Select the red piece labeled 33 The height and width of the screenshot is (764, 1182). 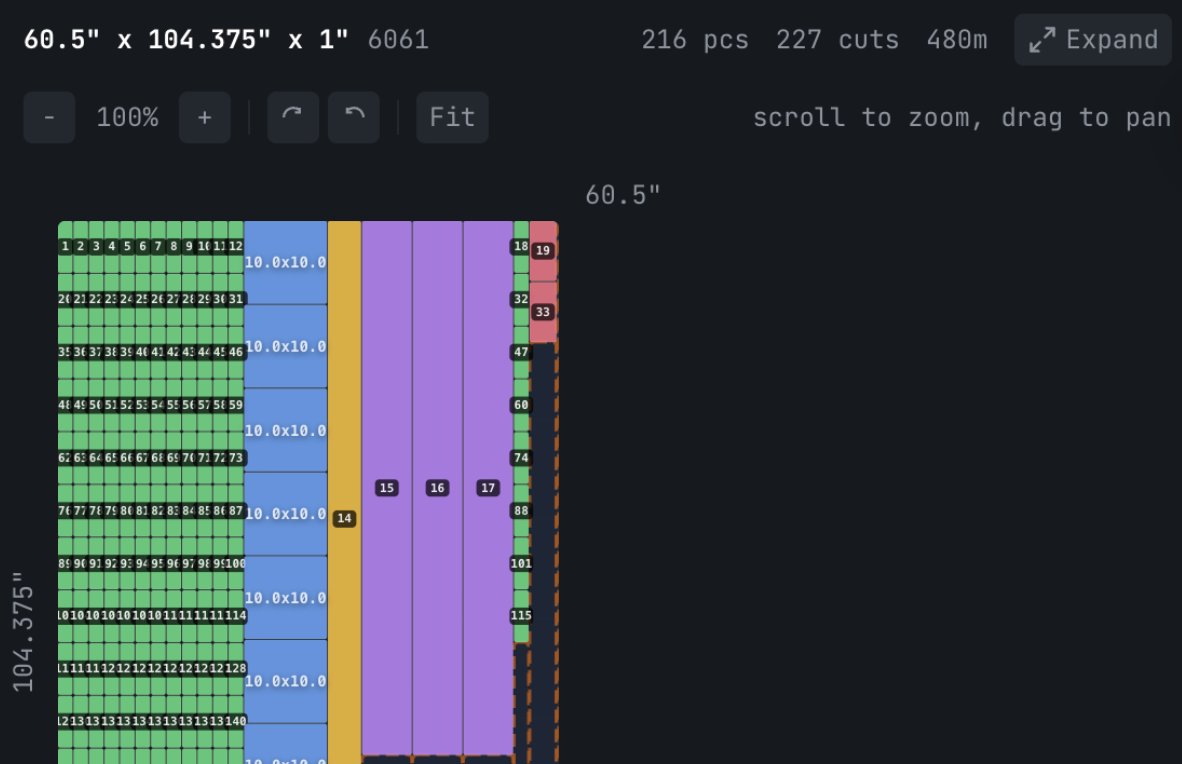point(543,312)
